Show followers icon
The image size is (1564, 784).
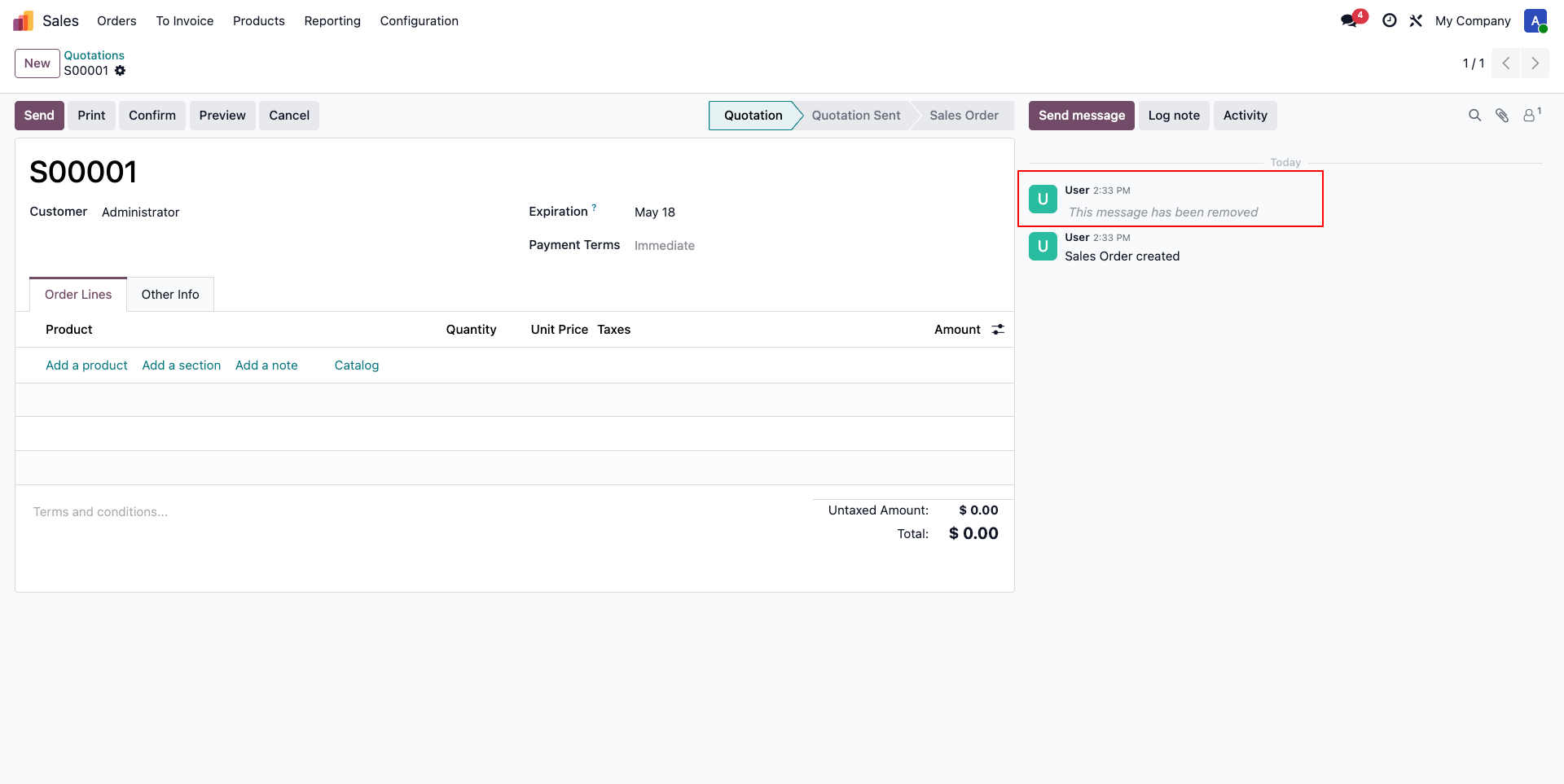tap(1531, 115)
